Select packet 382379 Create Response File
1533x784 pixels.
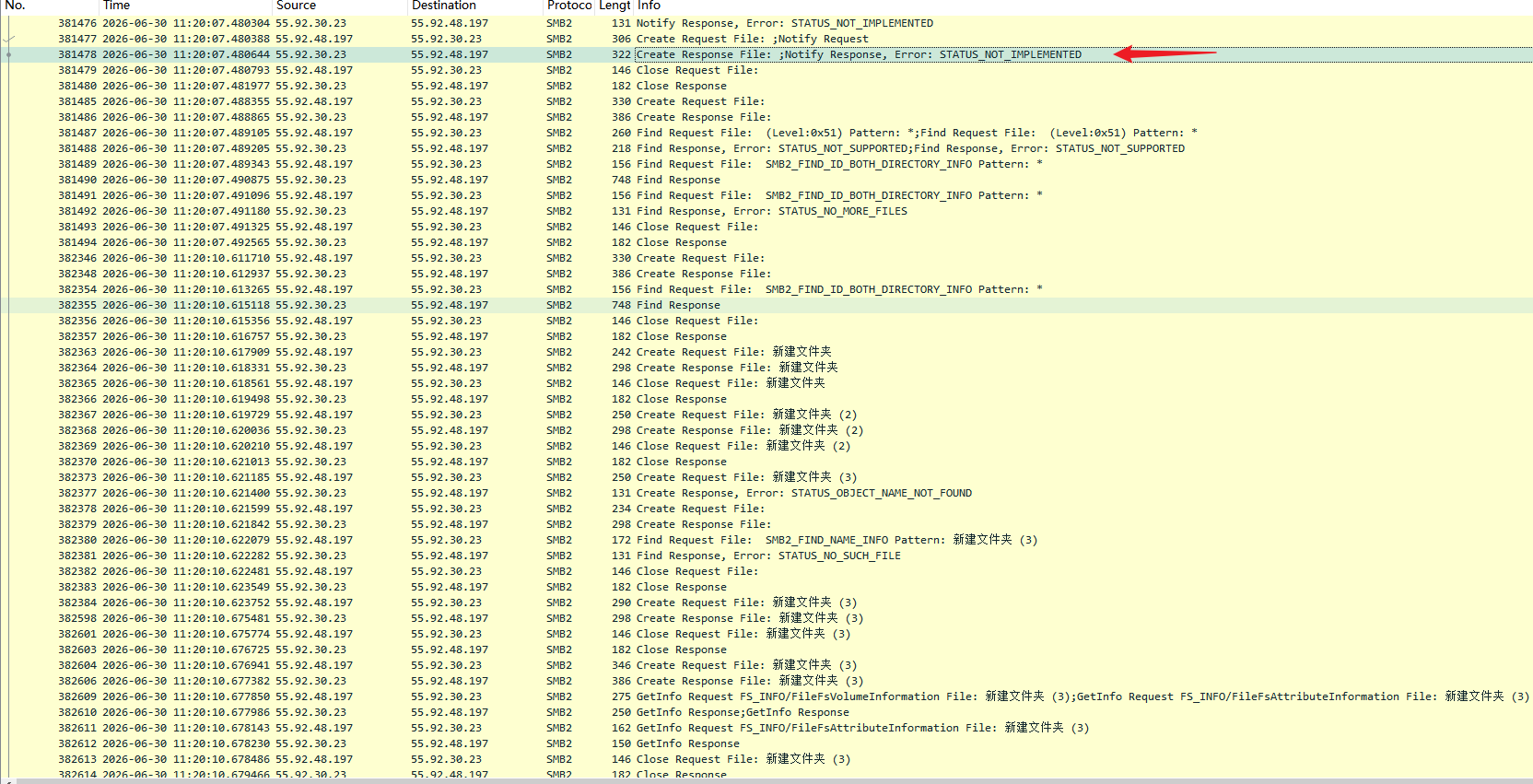coord(766,524)
